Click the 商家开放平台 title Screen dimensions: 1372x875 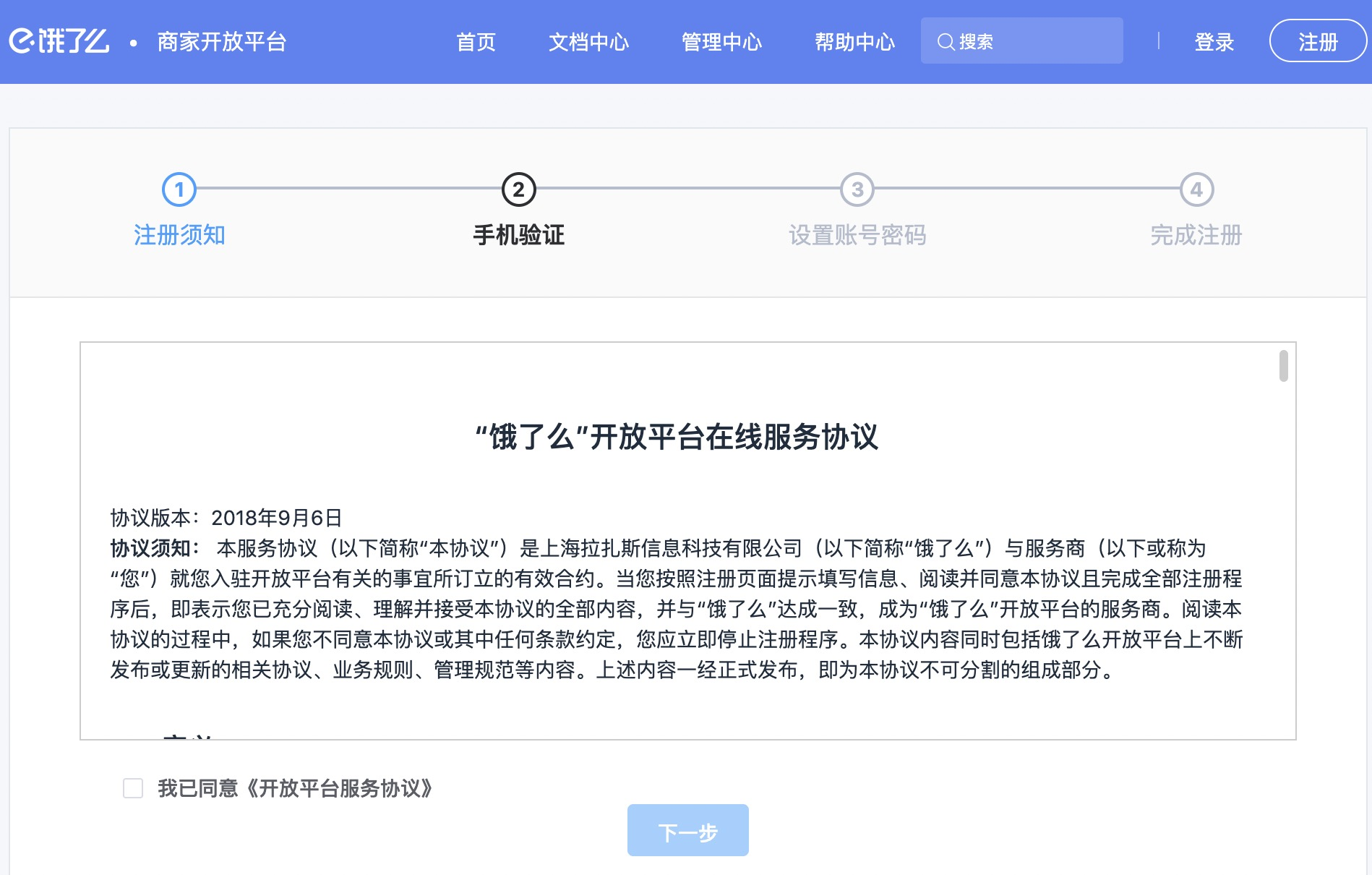point(222,42)
